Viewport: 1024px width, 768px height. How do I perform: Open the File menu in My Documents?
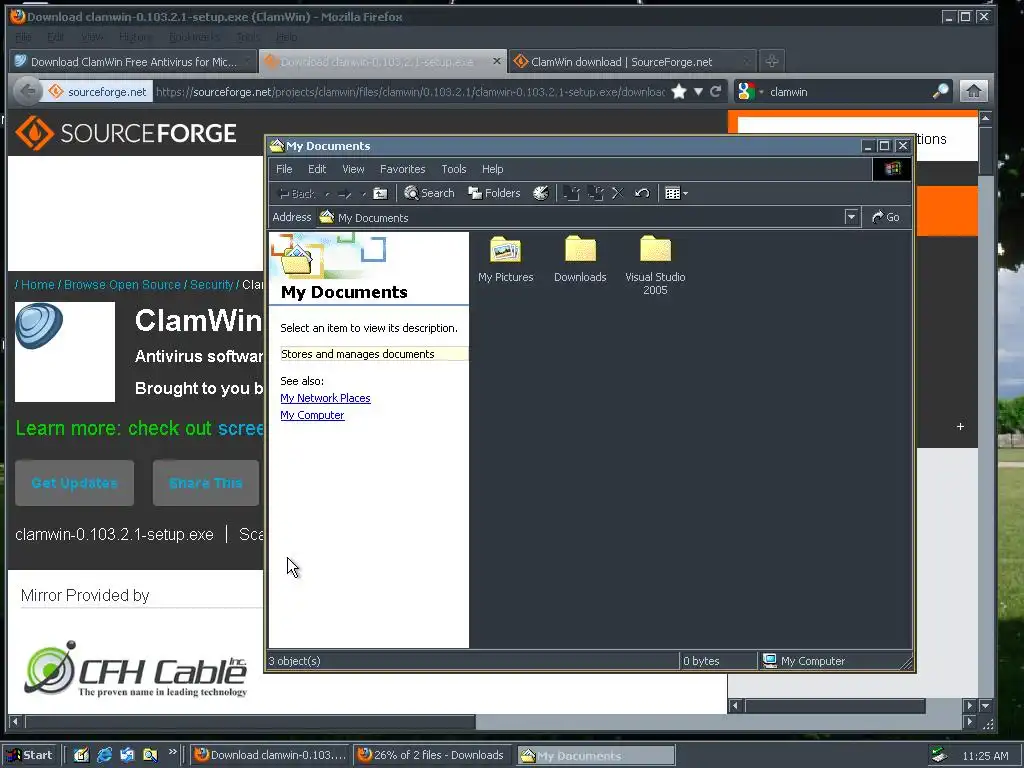tap(284, 169)
